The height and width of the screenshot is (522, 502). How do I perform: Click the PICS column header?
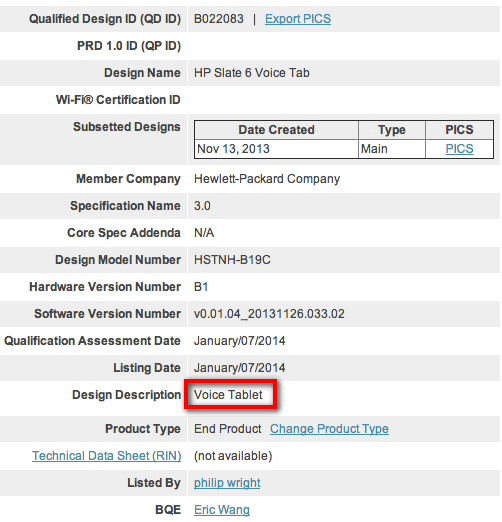coord(459,130)
